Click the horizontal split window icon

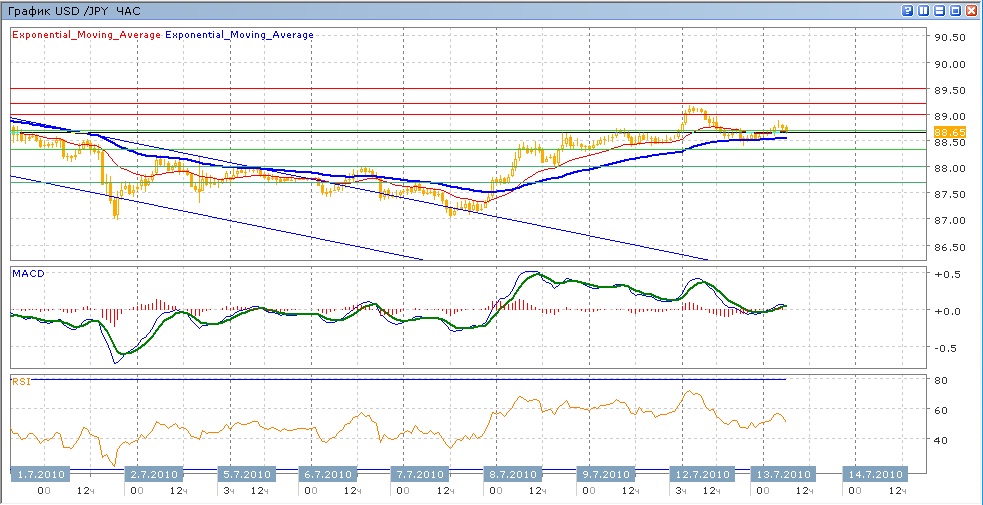(x=940, y=10)
